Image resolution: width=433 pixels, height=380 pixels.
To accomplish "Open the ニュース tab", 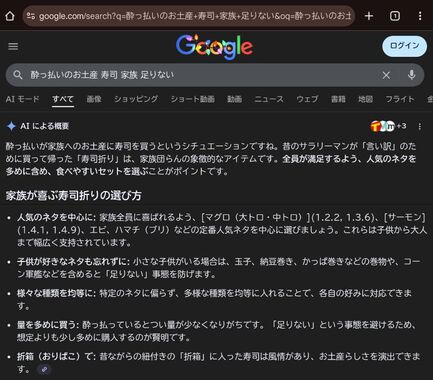I will click(269, 99).
